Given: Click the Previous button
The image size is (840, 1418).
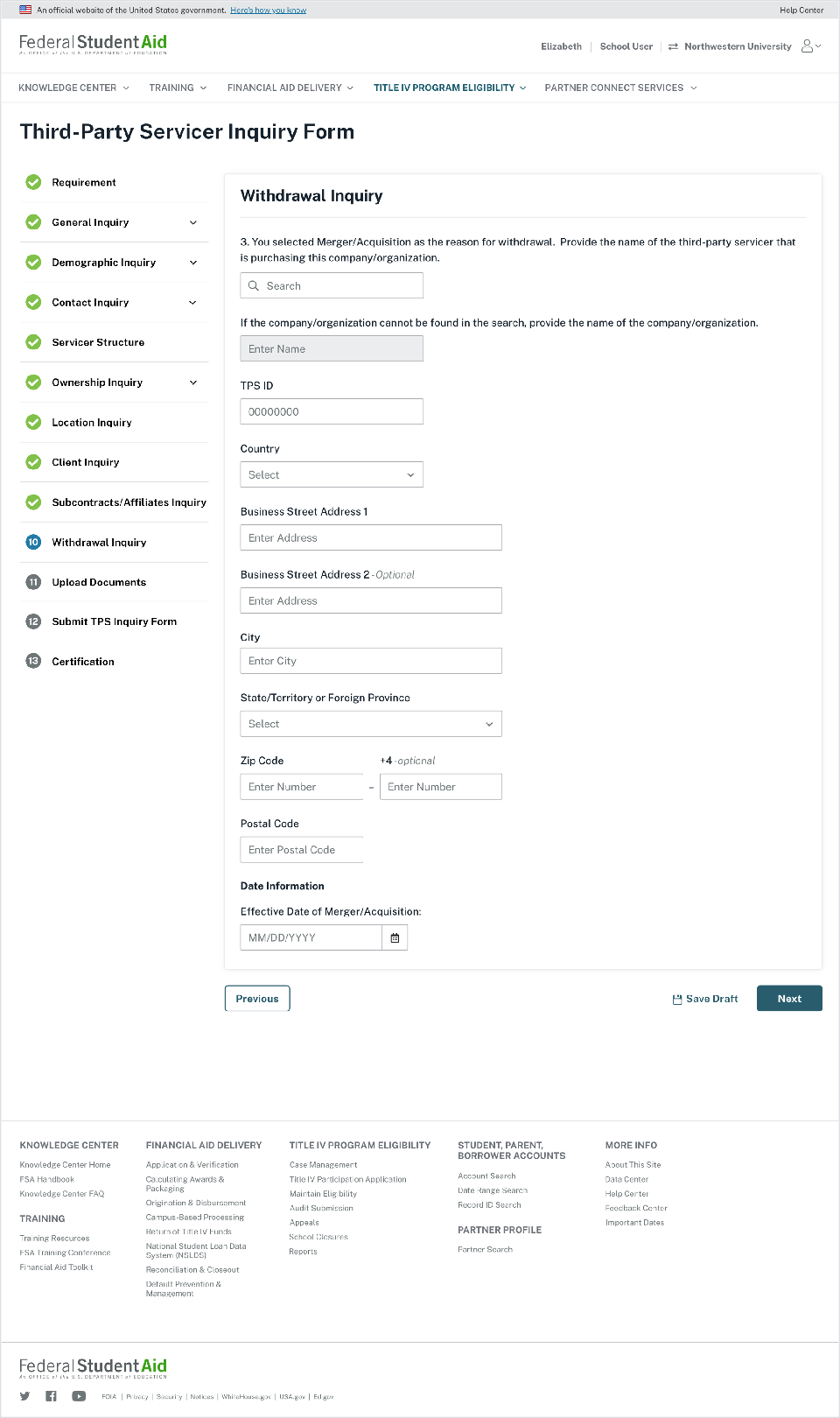Looking at the screenshot, I should tap(257, 999).
